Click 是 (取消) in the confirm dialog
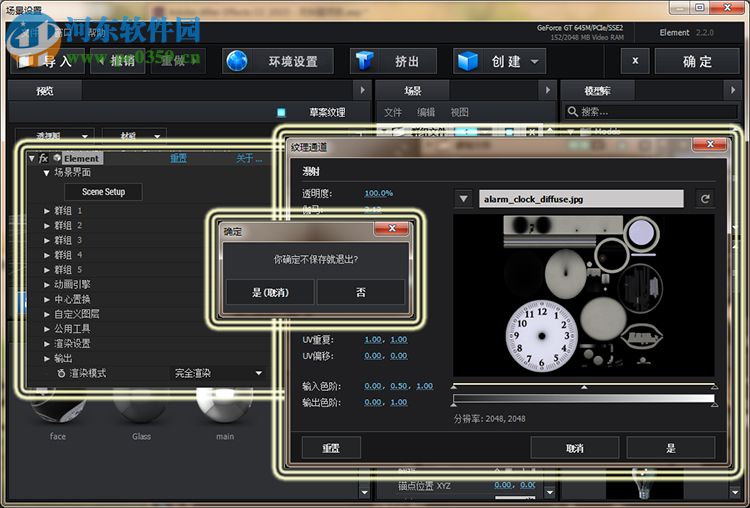 point(270,292)
